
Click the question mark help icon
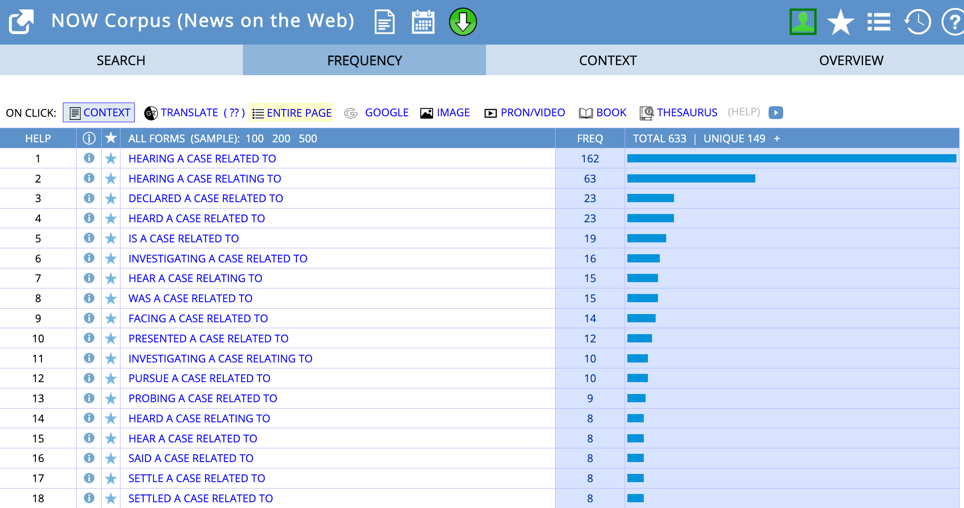tap(953, 22)
